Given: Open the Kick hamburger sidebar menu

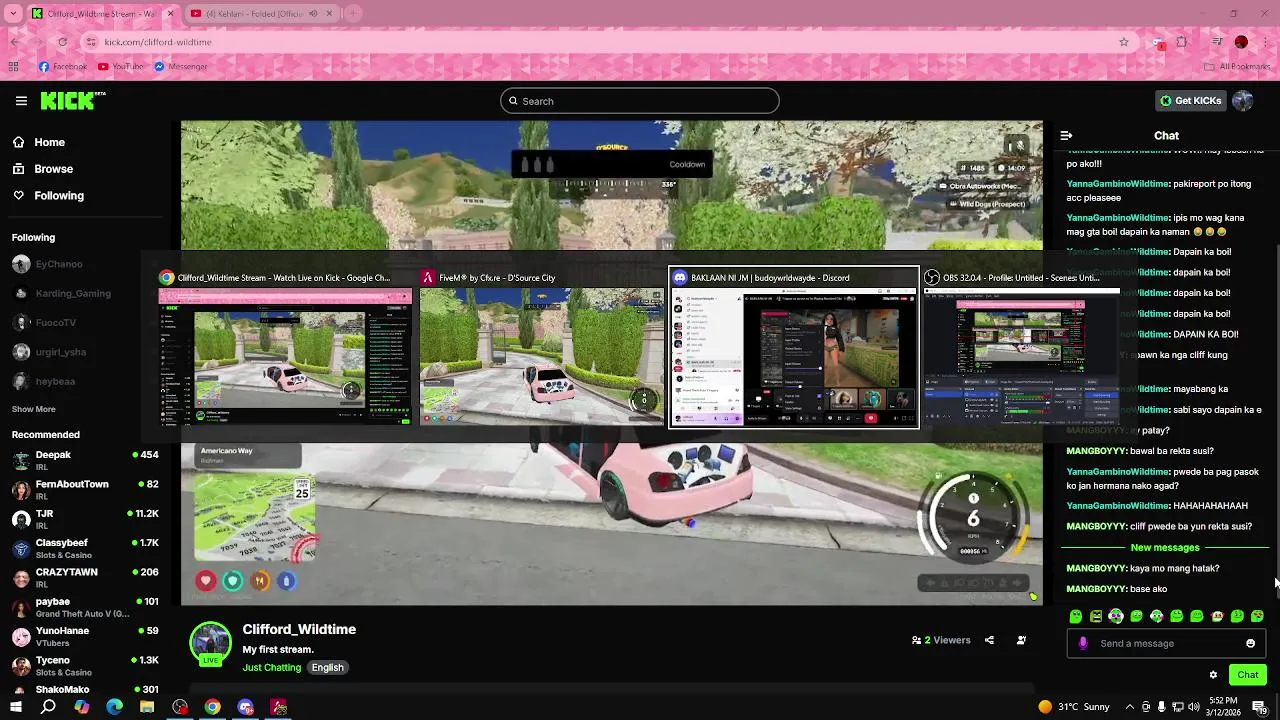Looking at the screenshot, I should [x=21, y=101].
